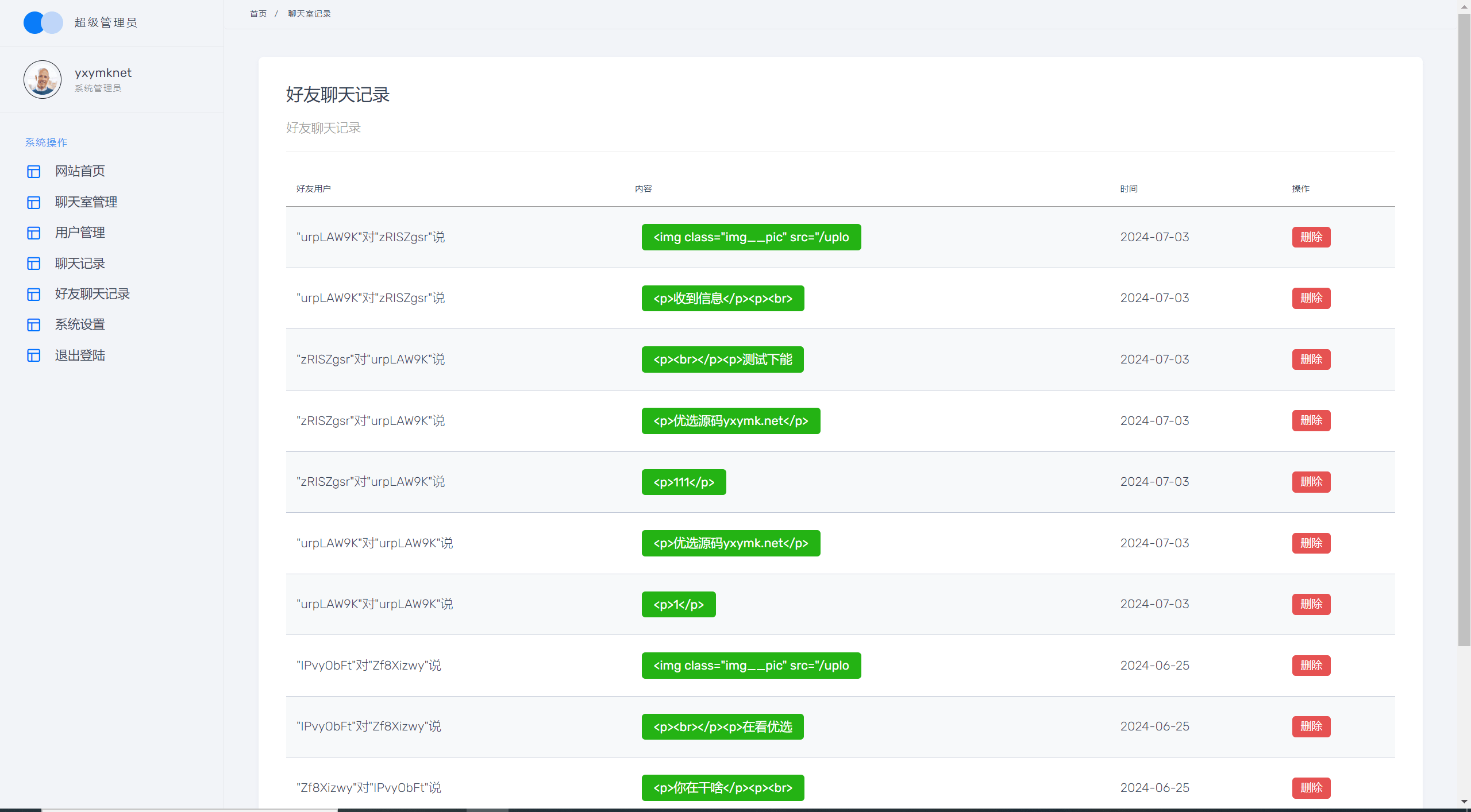The width and height of the screenshot is (1471, 812).
Task: Click the vertical page scrollbar
Action: point(1464,330)
